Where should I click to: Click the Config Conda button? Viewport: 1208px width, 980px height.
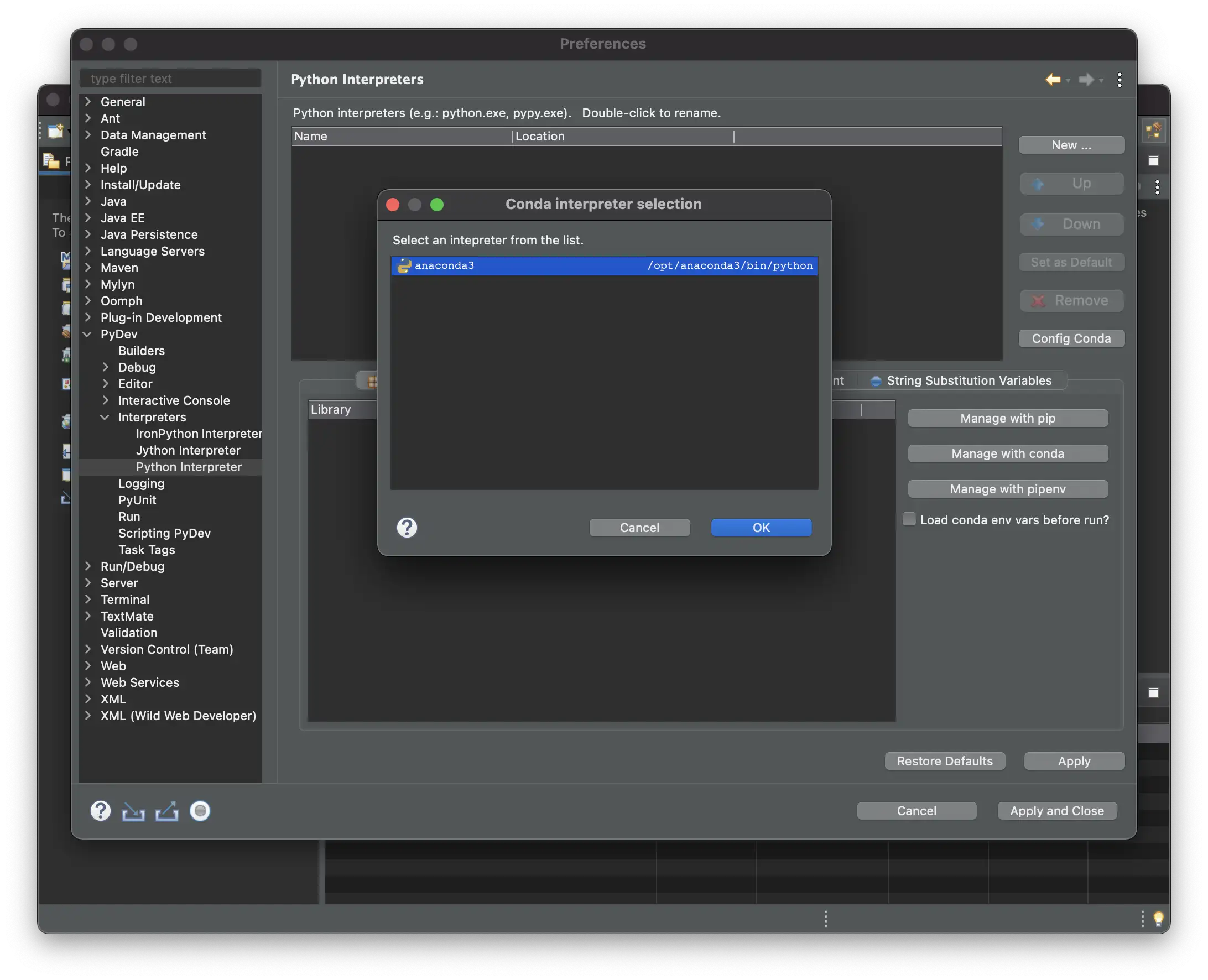coord(1071,338)
